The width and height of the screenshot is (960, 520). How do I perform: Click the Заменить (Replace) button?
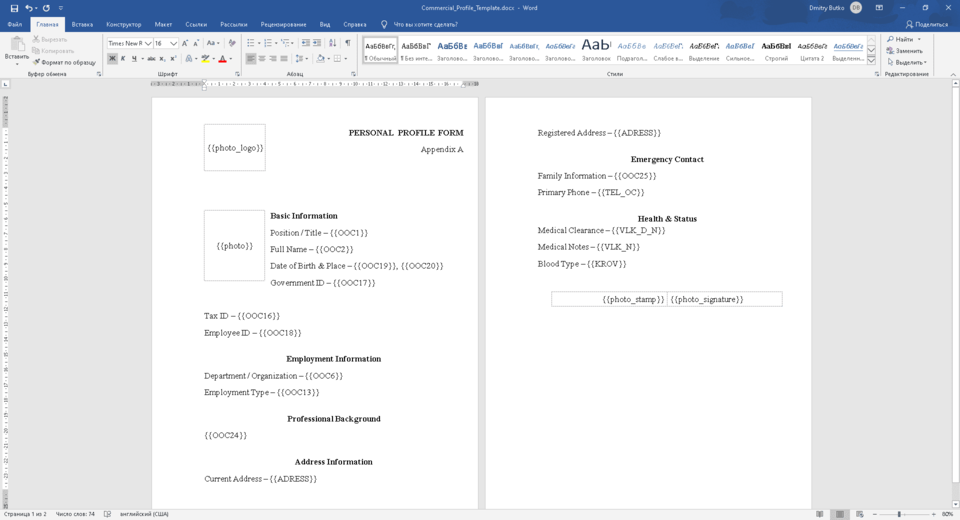coord(905,51)
